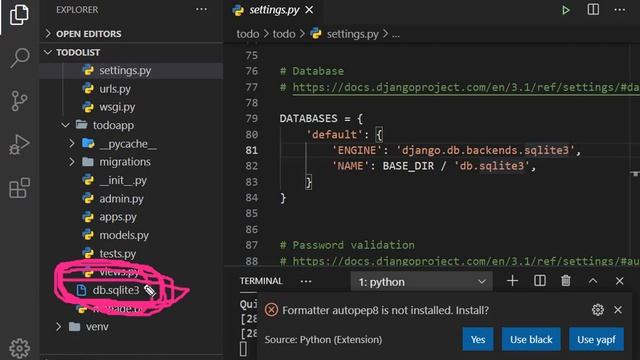The height and width of the screenshot is (360, 640).
Task: Click the EXPLORER panel title
Action: pyautogui.click(x=77, y=10)
